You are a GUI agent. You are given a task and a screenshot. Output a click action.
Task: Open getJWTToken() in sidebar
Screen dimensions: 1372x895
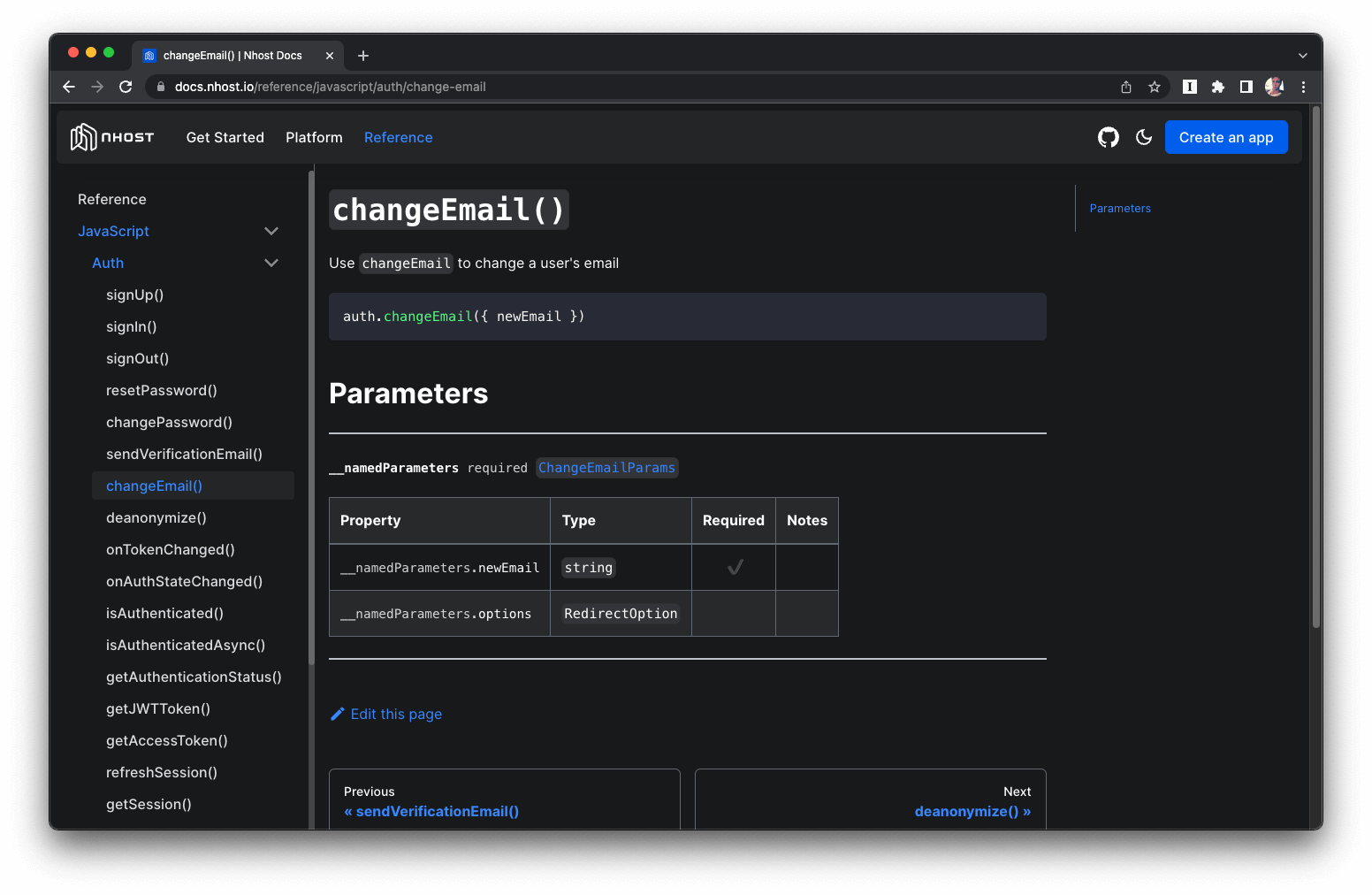click(x=158, y=708)
